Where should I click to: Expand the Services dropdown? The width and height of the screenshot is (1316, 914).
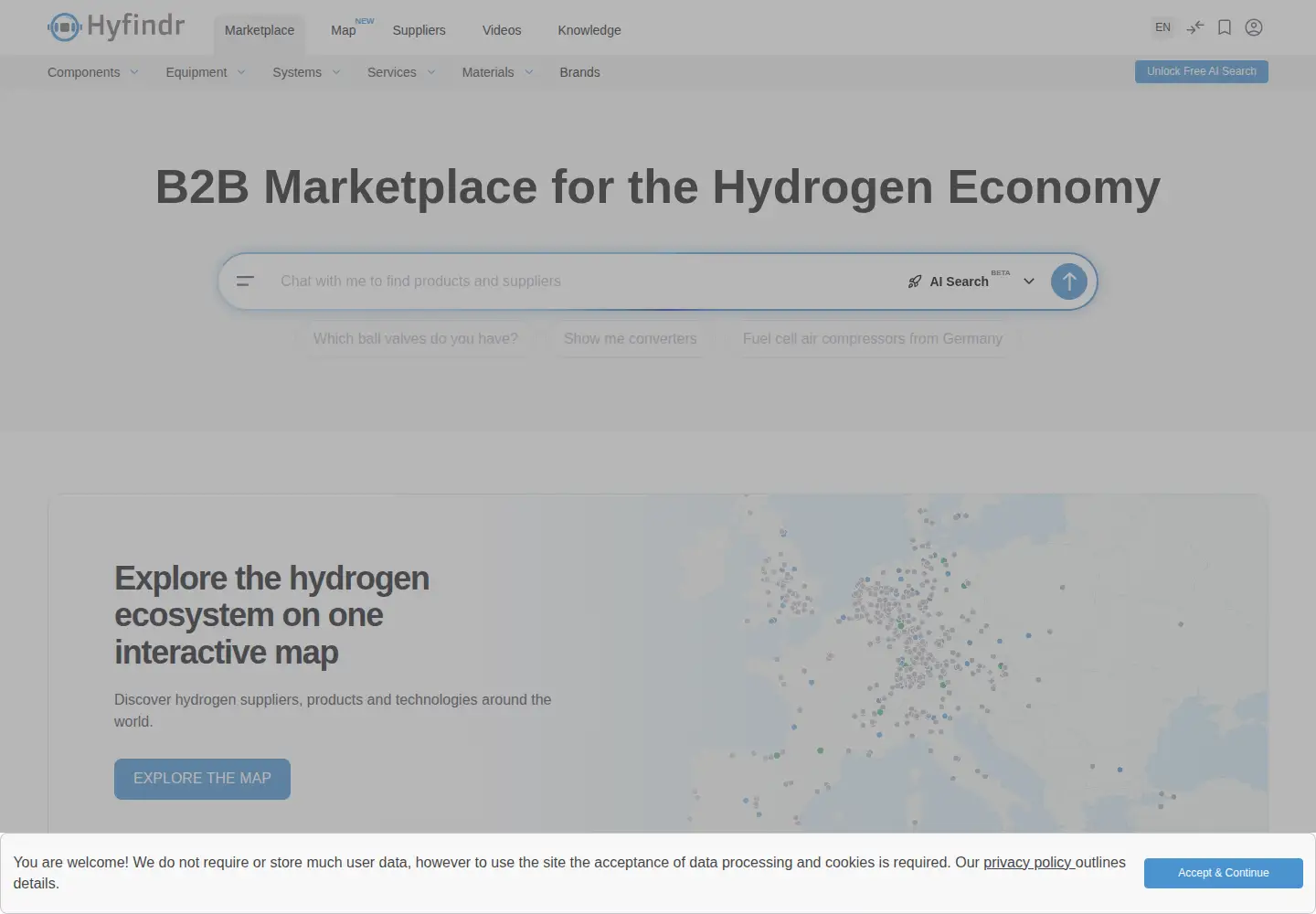(x=401, y=72)
